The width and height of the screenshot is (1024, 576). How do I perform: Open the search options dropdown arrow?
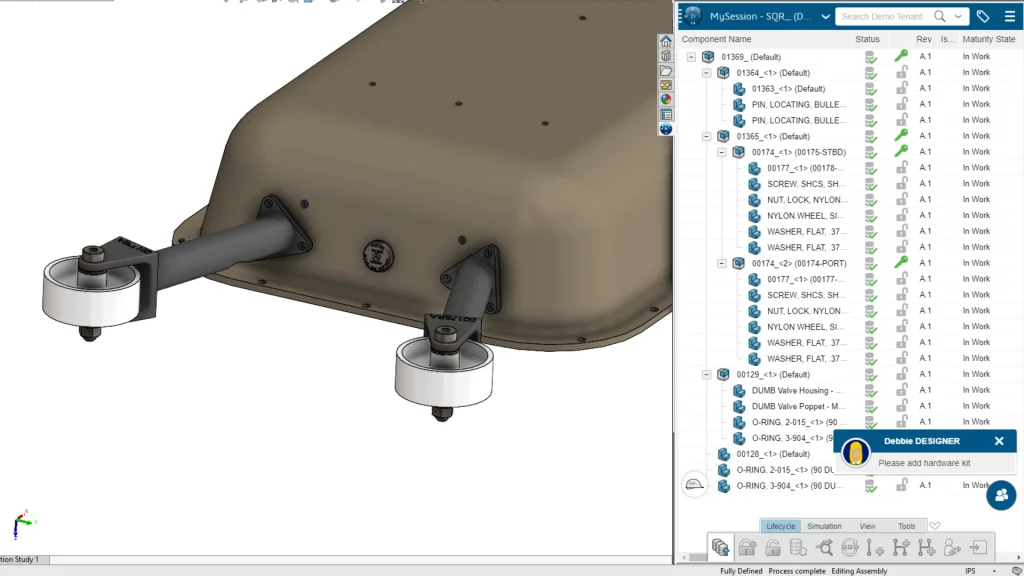[958, 16]
